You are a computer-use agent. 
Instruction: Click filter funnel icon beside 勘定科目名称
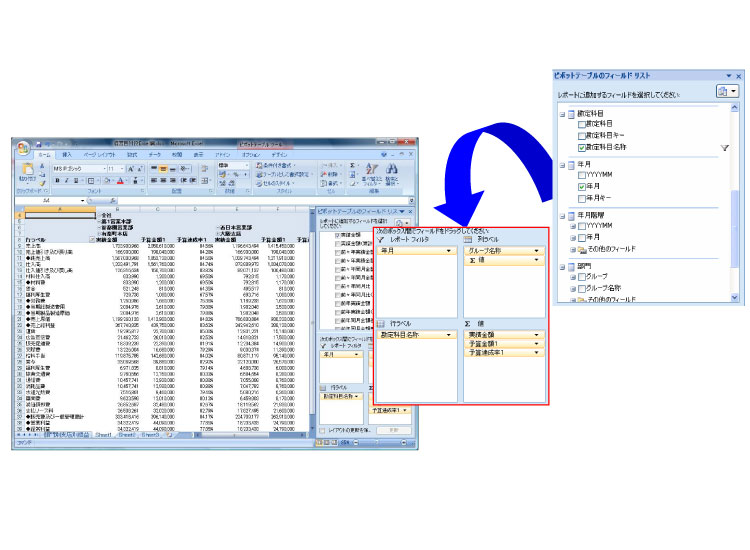725,148
